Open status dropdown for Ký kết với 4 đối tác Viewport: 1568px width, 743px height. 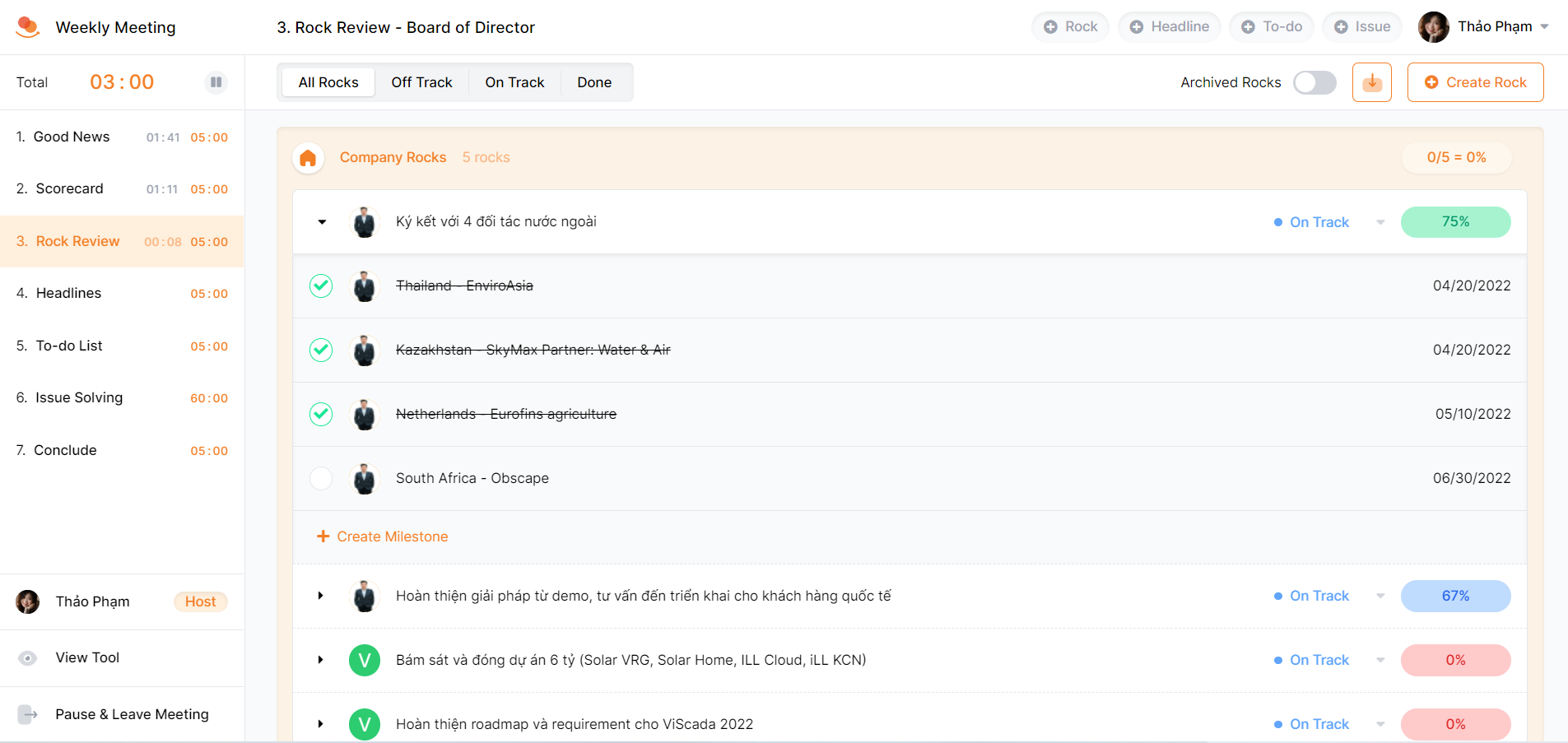click(1380, 222)
